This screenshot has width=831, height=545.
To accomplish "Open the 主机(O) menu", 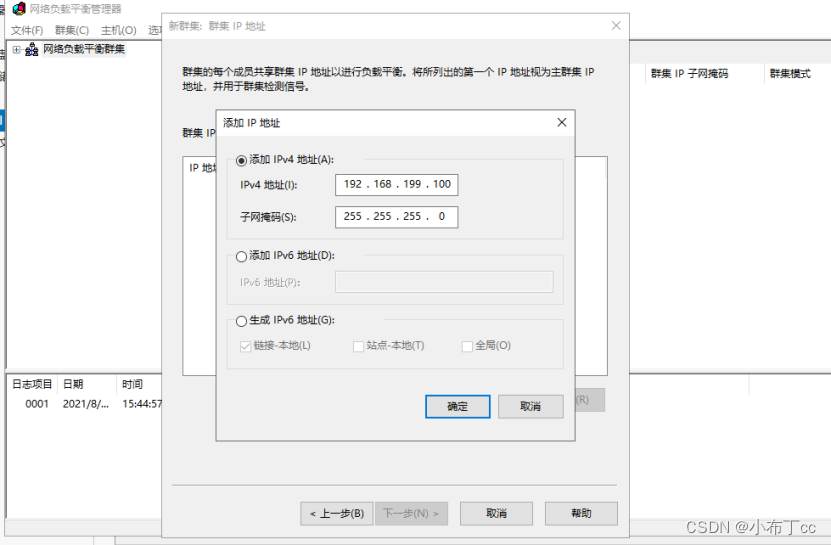I will [x=118, y=31].
